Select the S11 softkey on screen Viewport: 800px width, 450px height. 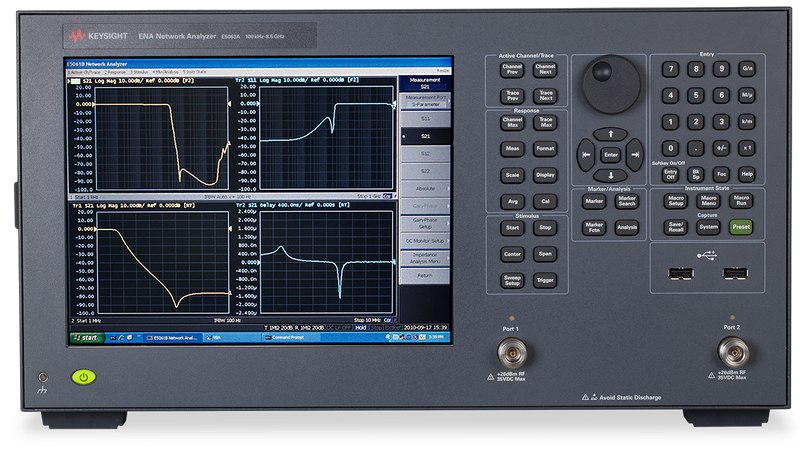425,117
